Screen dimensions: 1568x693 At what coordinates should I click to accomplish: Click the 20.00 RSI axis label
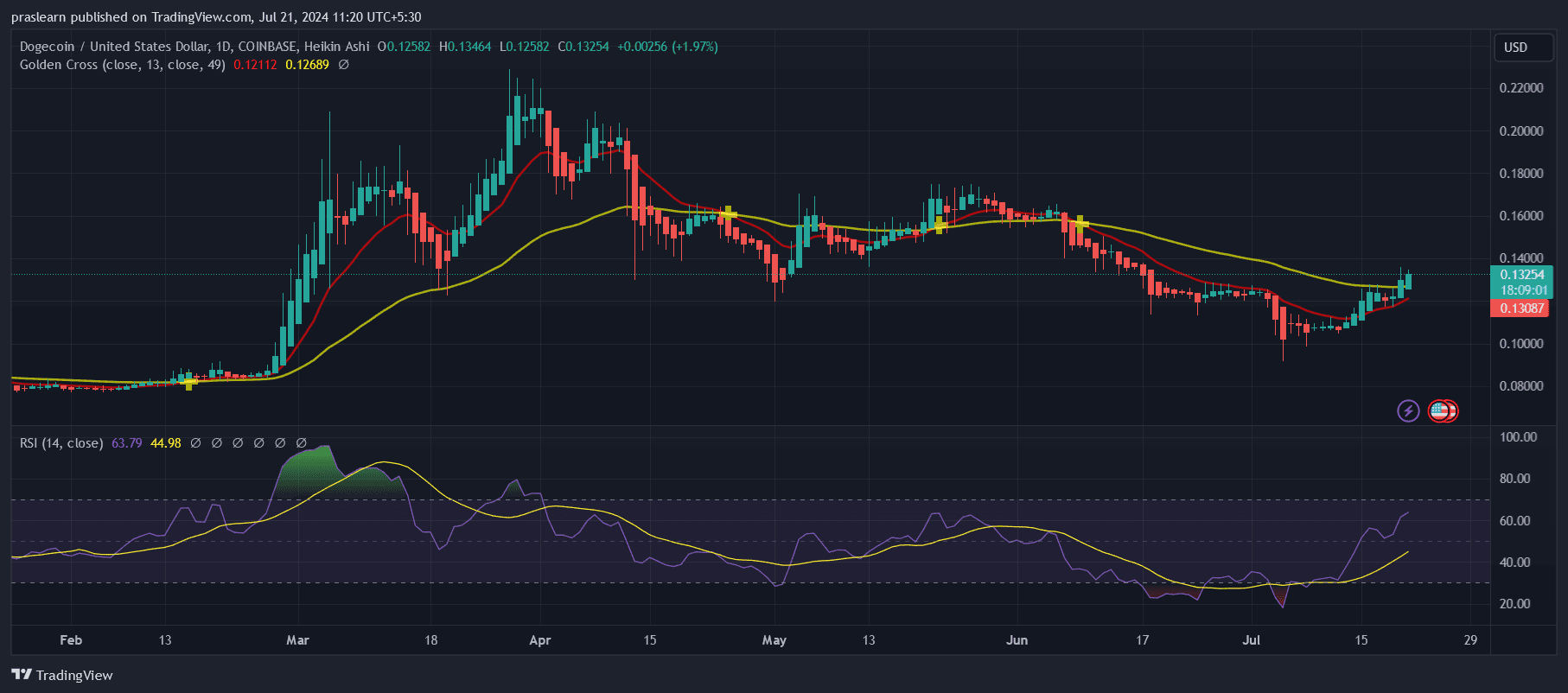point(1514,604)
